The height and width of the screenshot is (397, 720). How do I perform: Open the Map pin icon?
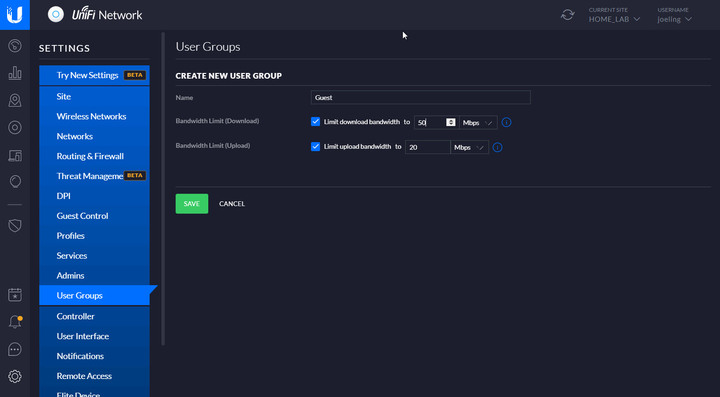(x=15, y=100)
